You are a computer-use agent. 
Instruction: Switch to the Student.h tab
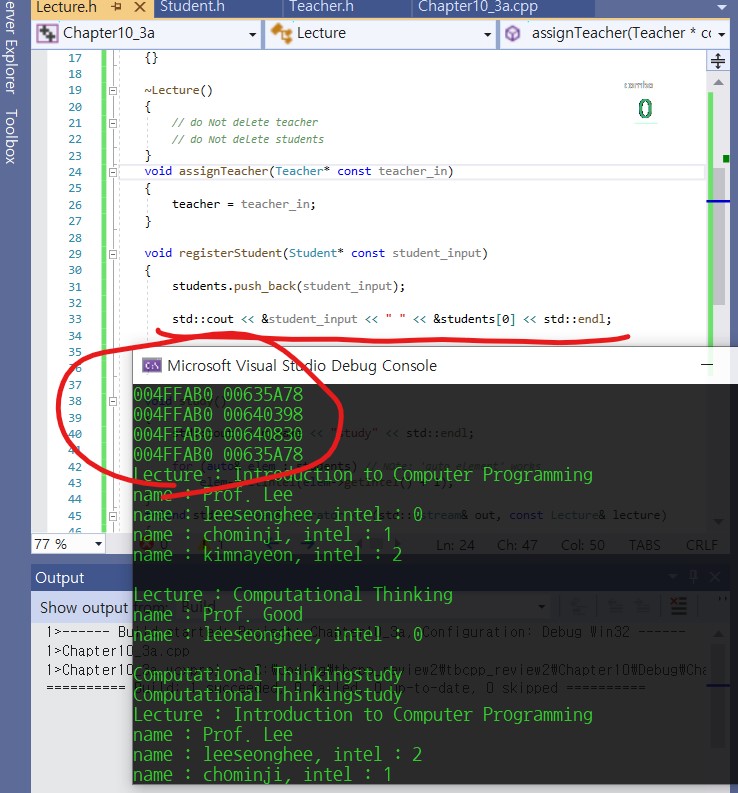(x=192, y=7)
